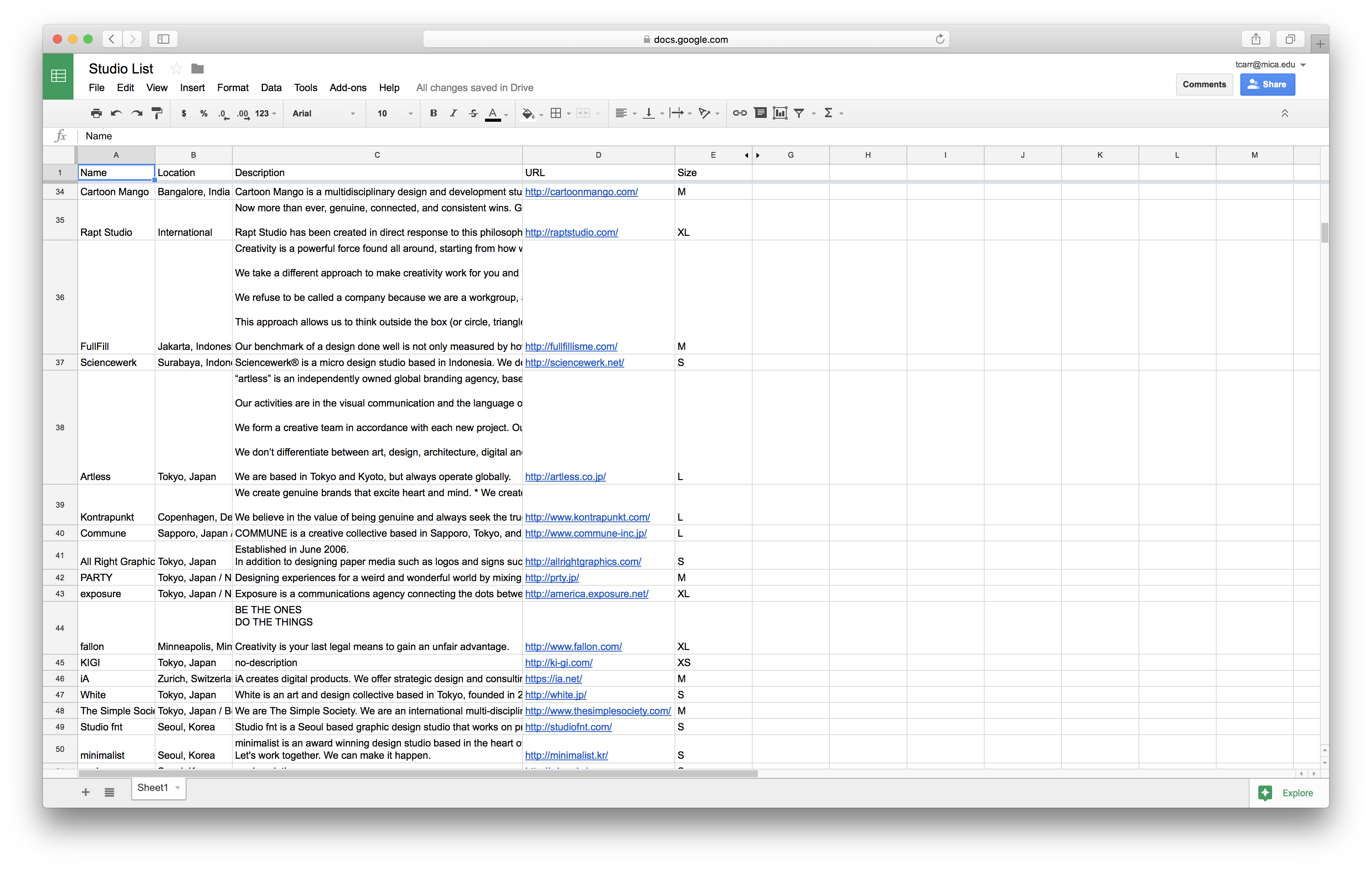Click the undo arrow icon
Viewport: 1372px width, 869px height.
coord(117,113)
